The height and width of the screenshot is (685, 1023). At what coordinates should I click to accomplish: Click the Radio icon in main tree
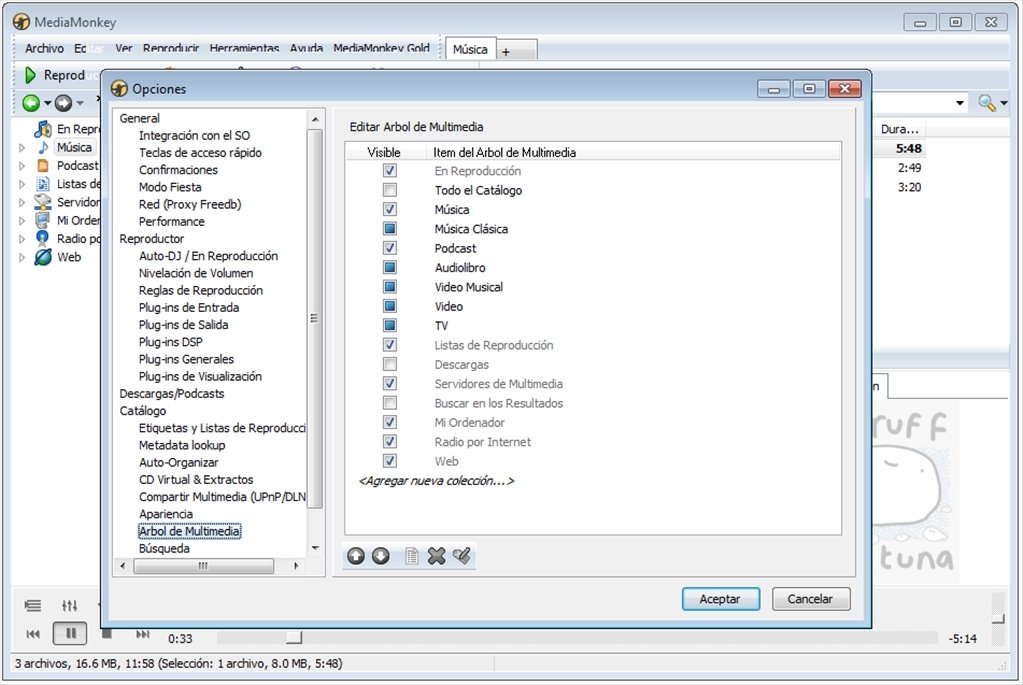click(x=43, y=238)
